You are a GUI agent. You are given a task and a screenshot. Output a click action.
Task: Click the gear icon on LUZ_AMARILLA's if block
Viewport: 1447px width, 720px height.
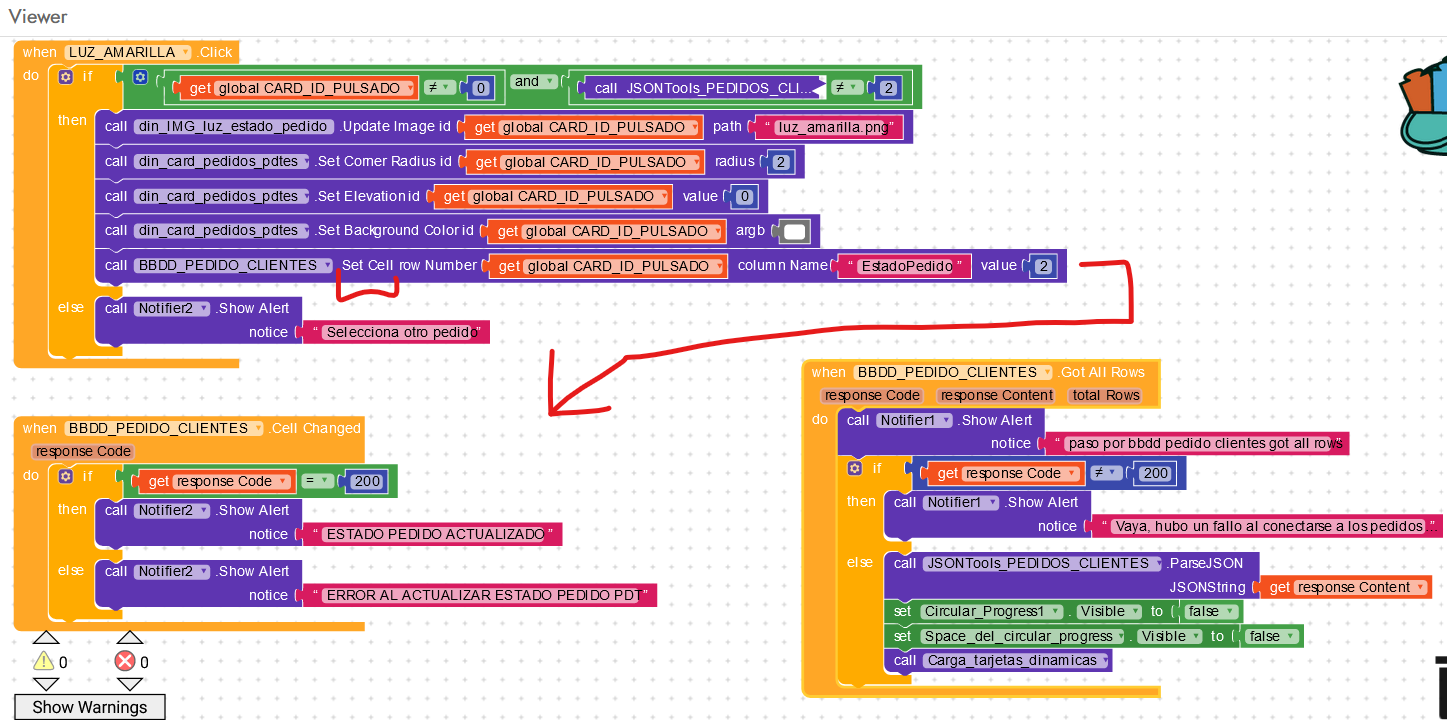tap(65, 76)
